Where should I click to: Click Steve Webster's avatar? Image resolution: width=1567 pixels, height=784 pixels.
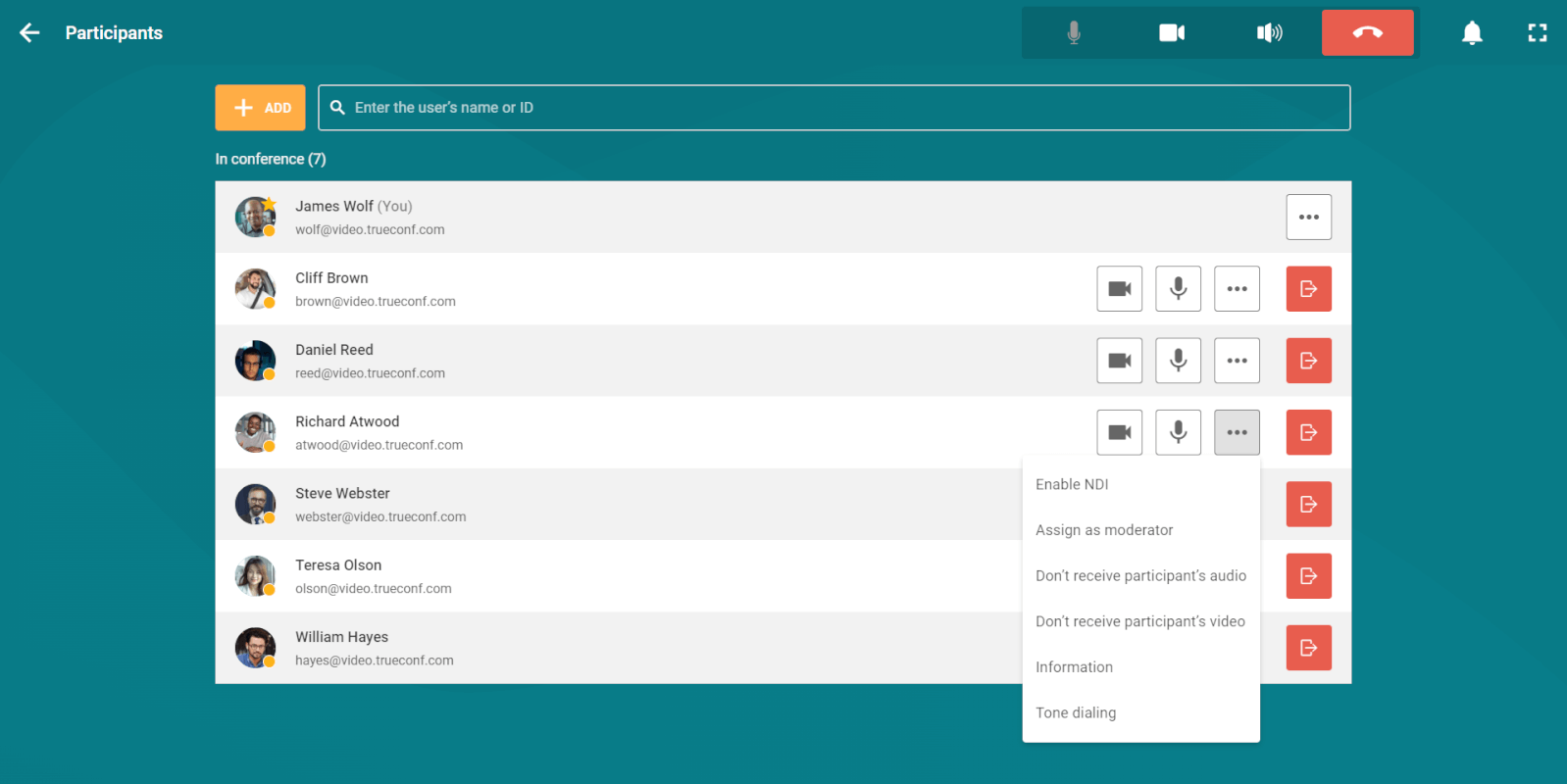pos(255,504)
